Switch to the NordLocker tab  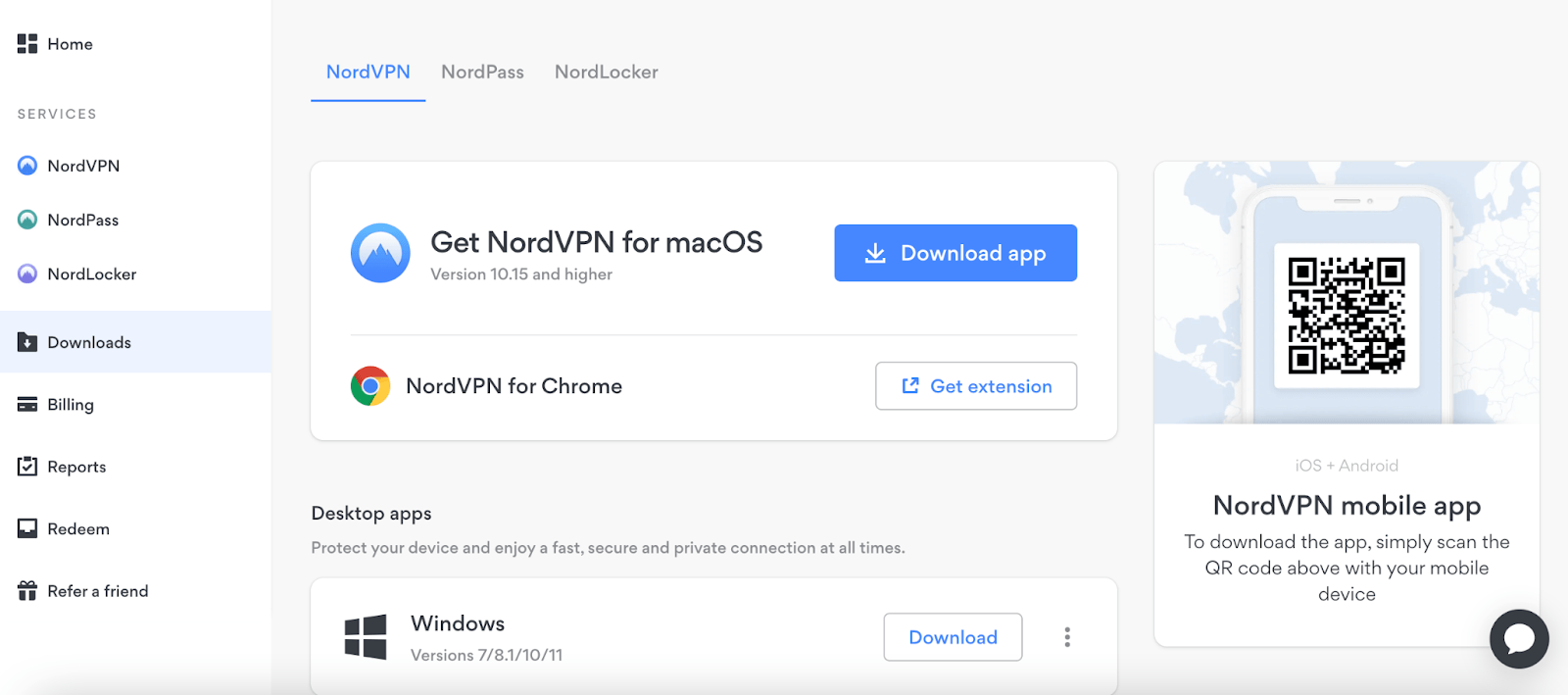pyautogui.click(x=605, y=72)
